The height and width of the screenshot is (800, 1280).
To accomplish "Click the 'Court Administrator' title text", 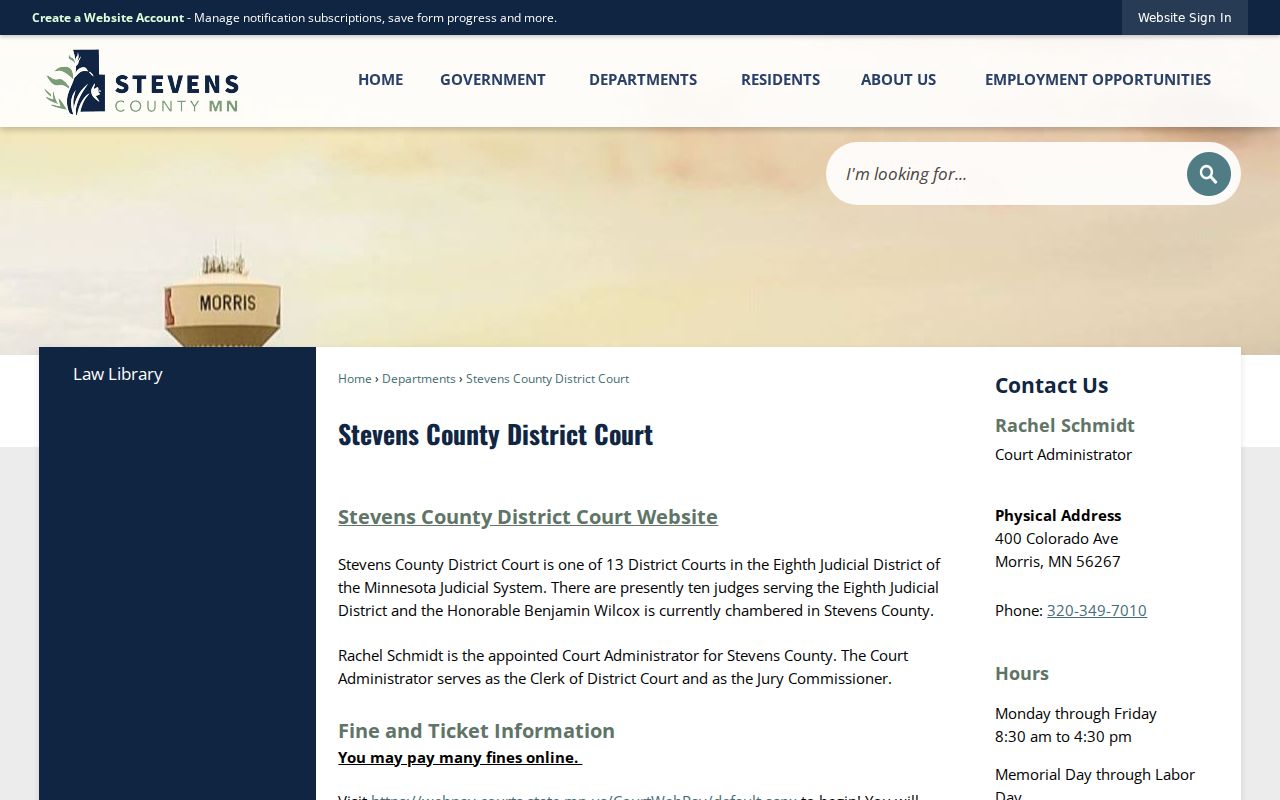I will pos(1064,455).
